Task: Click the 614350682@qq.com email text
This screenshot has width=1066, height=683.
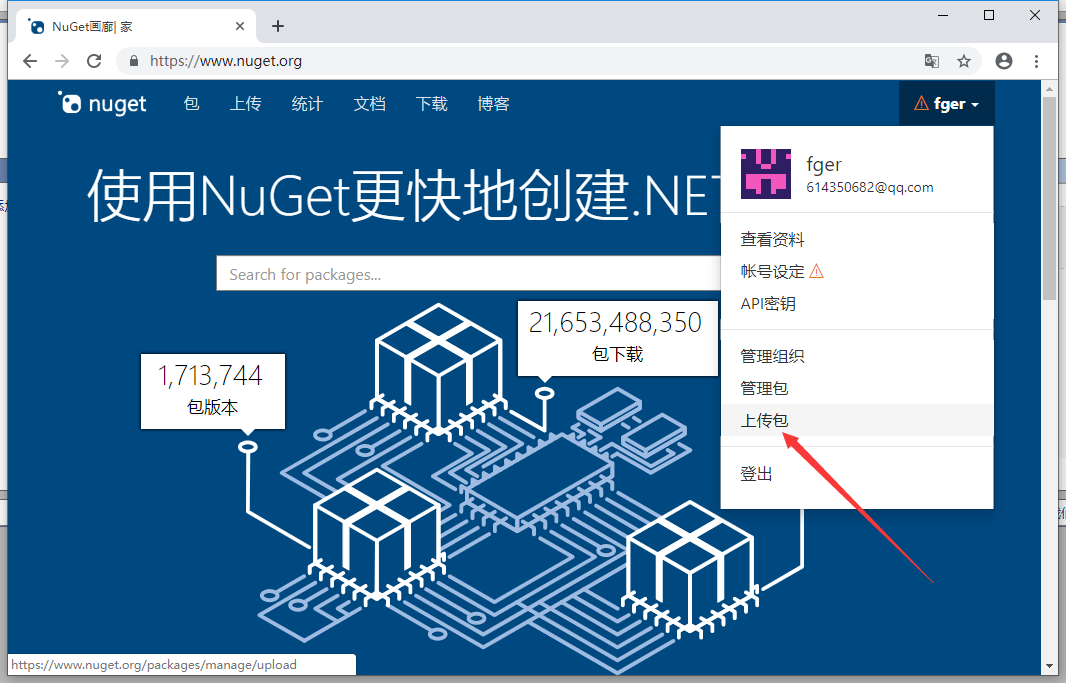Action: [870, 188]
